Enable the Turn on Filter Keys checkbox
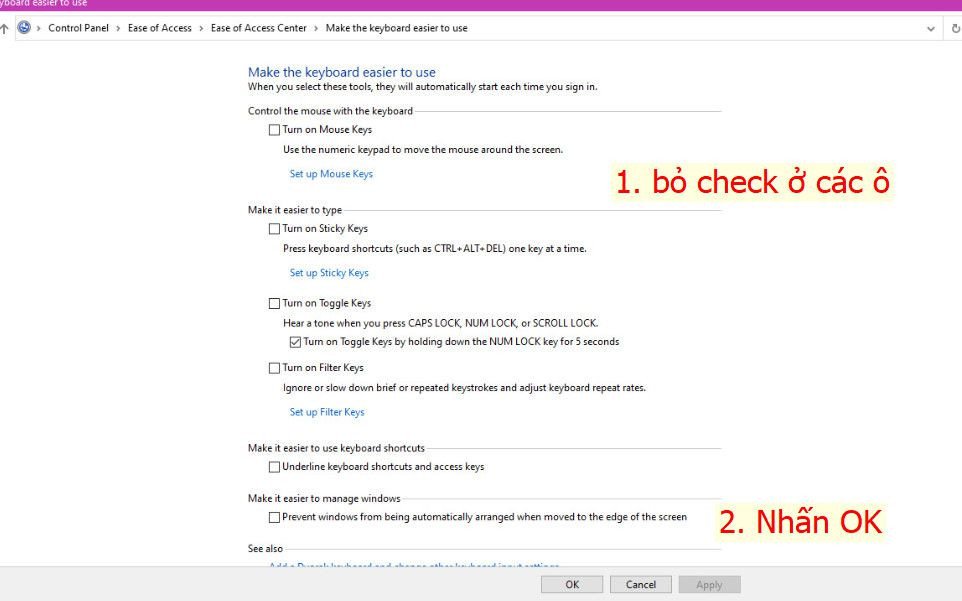This screenshot has height=601, width=962. 274,368
